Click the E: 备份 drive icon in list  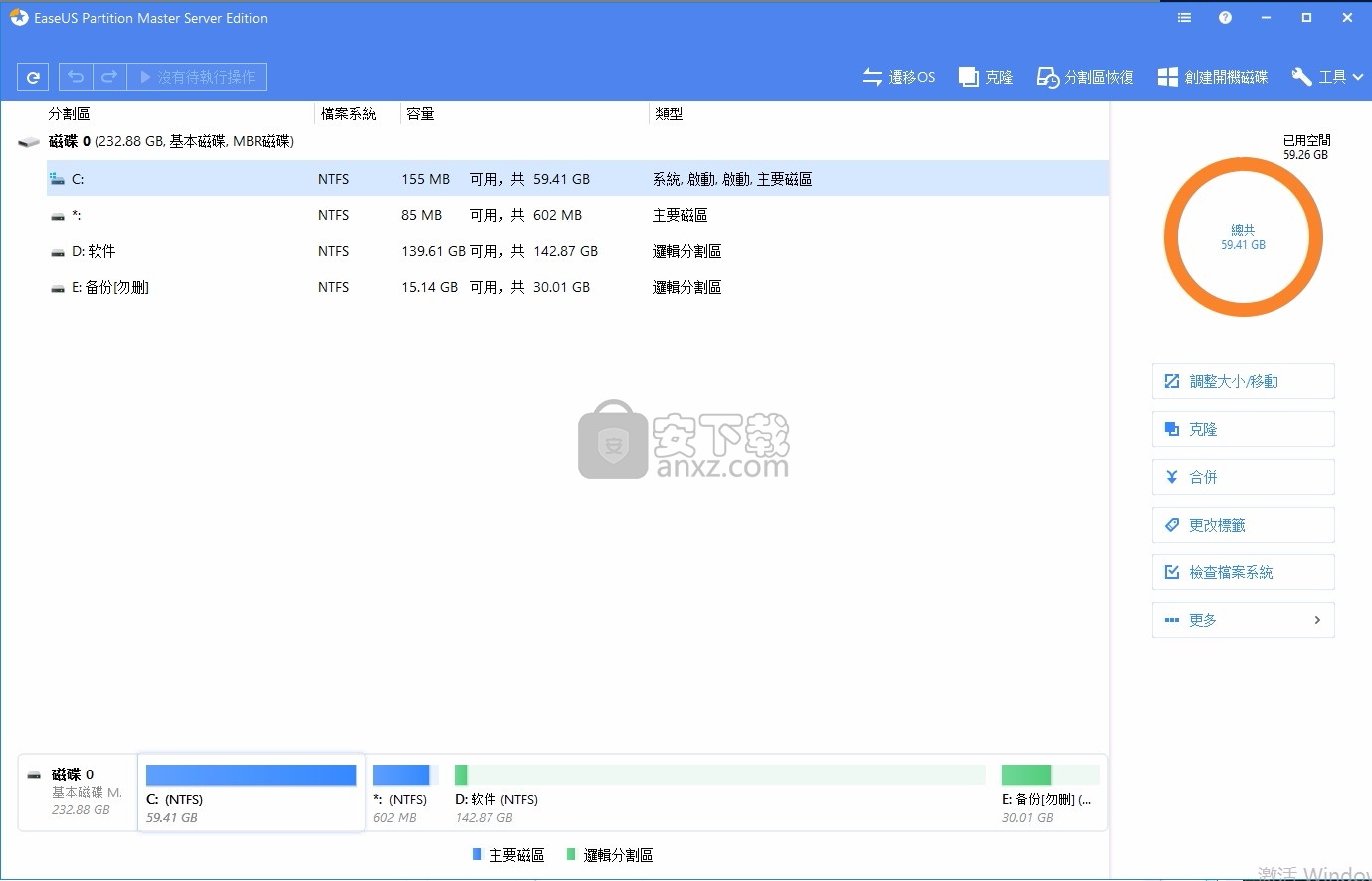pyautogui.click(x=58, y=288)
